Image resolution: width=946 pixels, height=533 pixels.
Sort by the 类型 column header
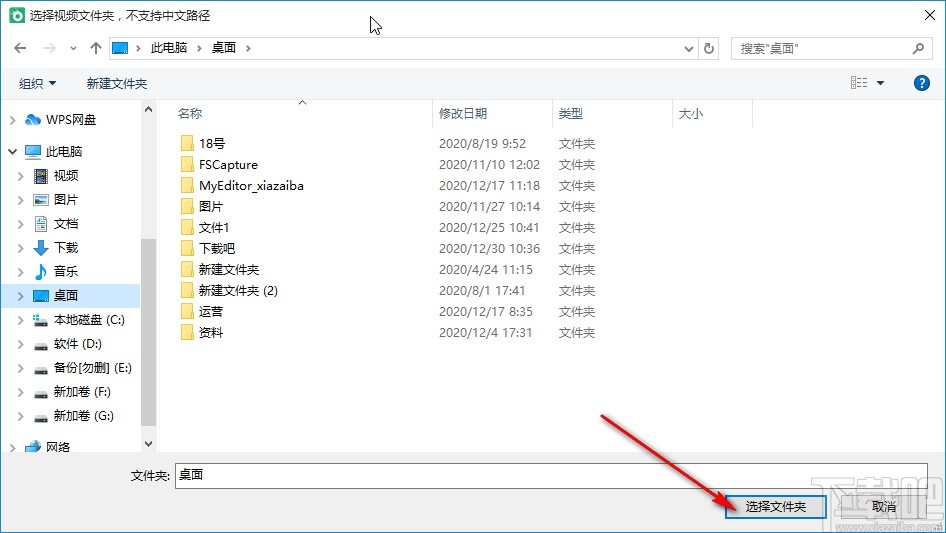571,113
